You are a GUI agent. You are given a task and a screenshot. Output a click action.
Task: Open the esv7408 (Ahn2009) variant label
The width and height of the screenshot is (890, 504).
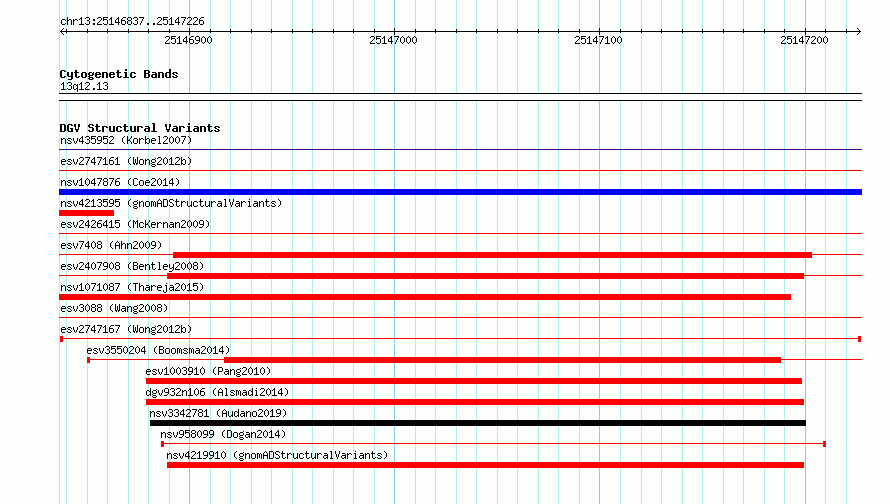pyautogui.click(x=111, y=245)
